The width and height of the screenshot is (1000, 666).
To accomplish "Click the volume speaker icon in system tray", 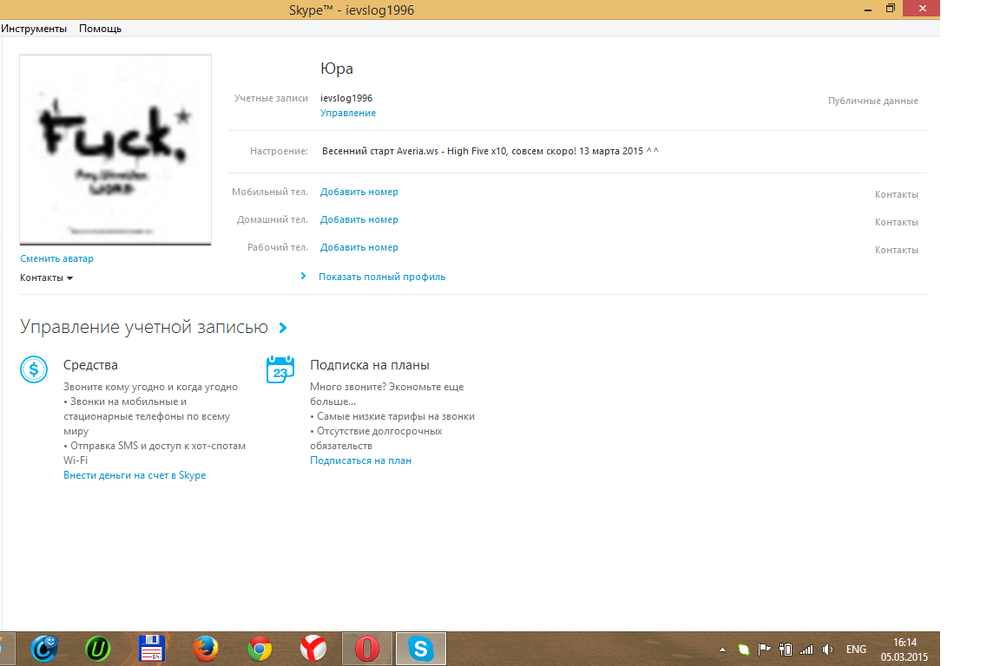I will 827,649.
